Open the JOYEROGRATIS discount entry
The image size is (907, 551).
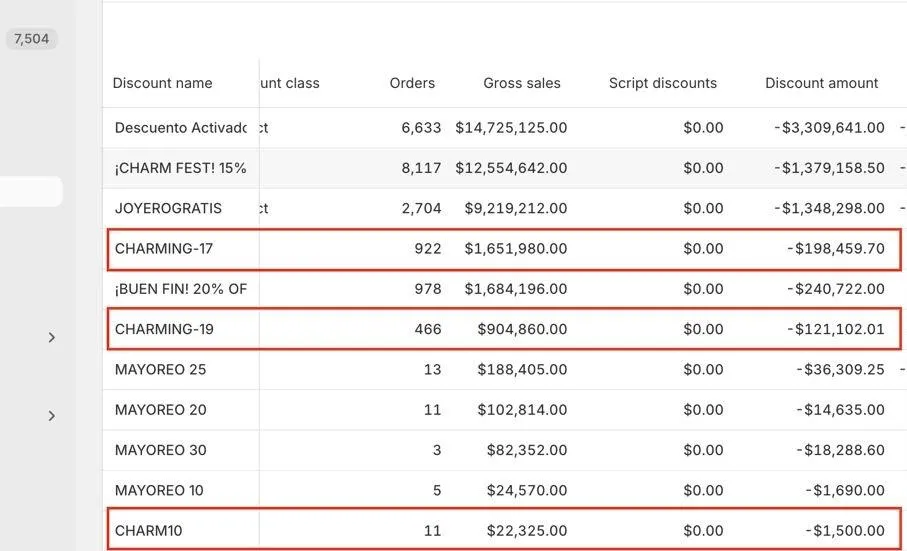(x=168, y=208)
